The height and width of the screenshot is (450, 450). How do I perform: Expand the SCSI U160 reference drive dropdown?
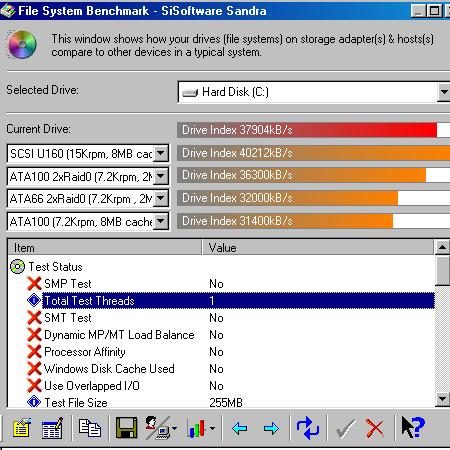(x=161, y=153)
